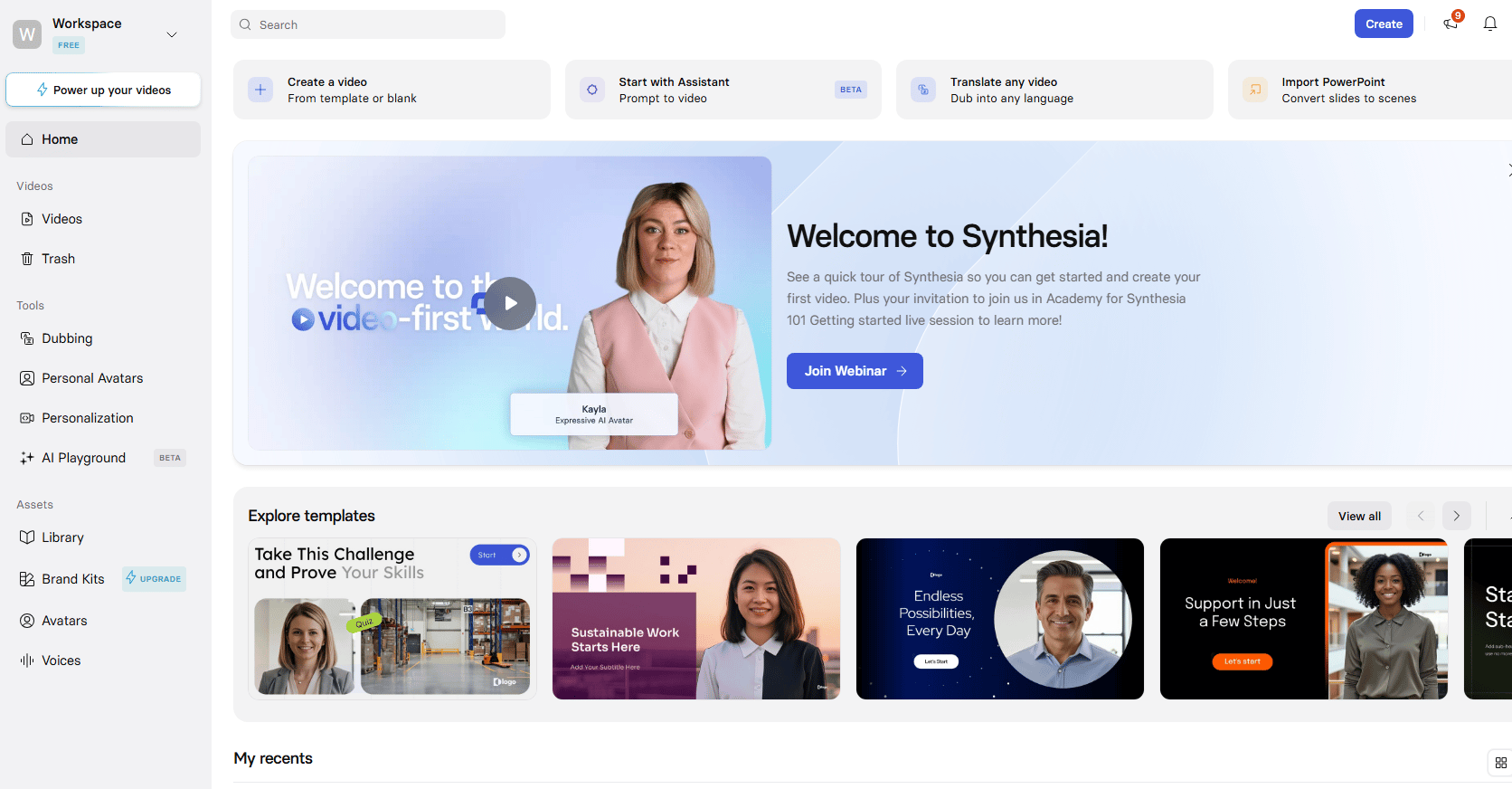Click Power up your videos button

[x=103, y=90]
